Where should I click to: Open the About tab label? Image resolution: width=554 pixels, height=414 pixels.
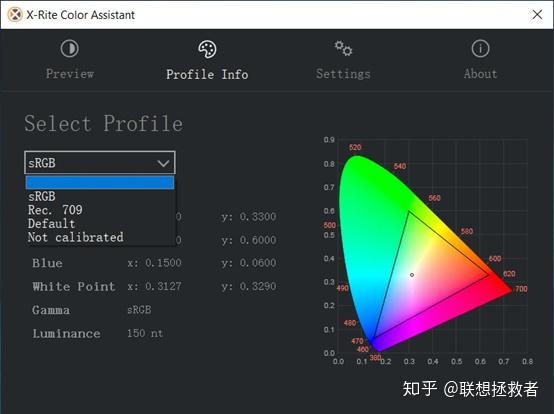coord(481,74)
